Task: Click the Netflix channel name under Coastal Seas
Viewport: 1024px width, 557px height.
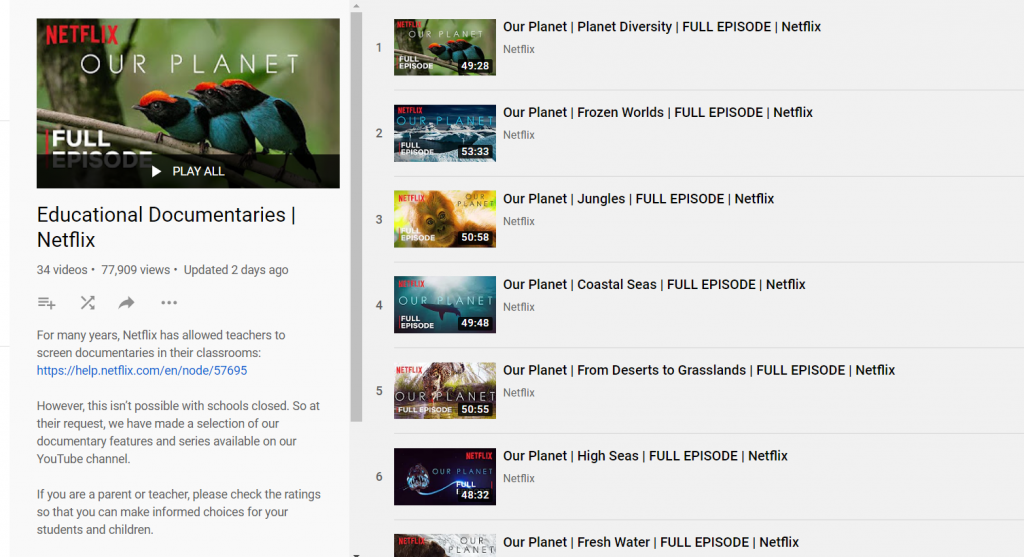Action: tap(519, 307)
